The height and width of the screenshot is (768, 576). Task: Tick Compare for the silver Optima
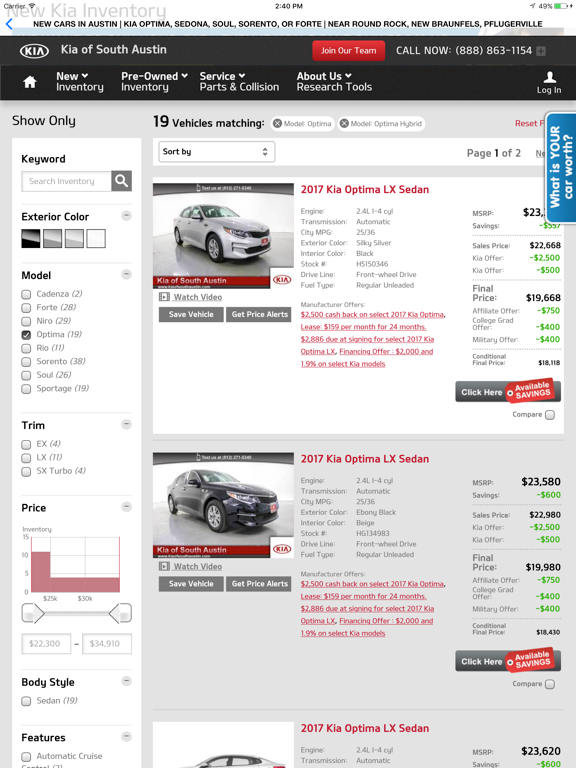550,415
